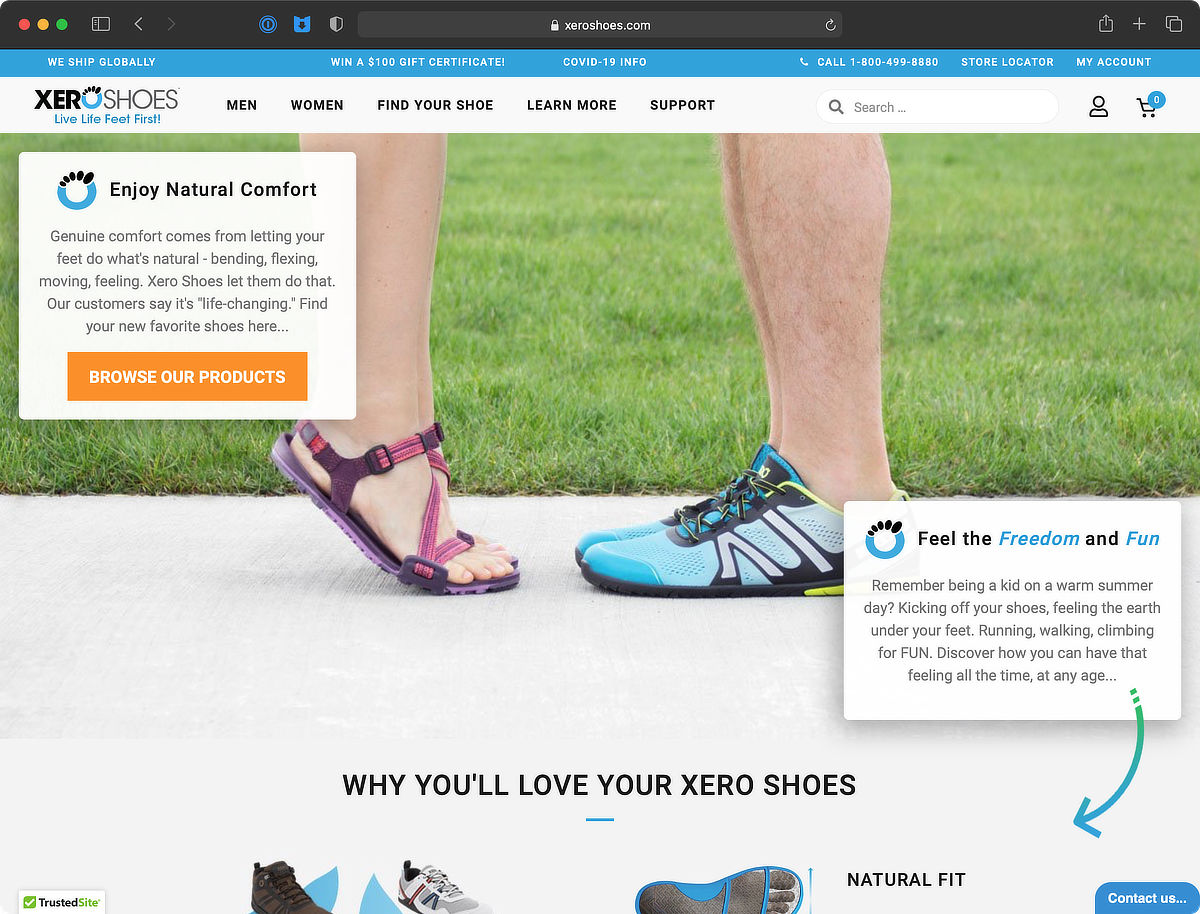Open the LEARN MORE menu
The height and width of the screenshot is (914, 1200).
click(x=572, y=105)
